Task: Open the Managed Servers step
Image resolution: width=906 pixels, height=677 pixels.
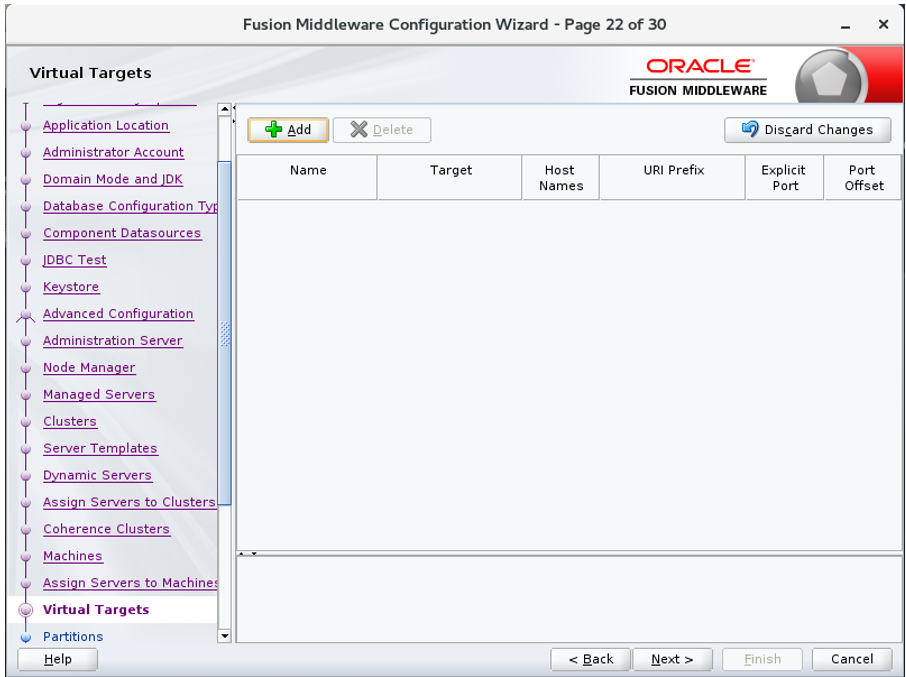Action: (99, 395)
